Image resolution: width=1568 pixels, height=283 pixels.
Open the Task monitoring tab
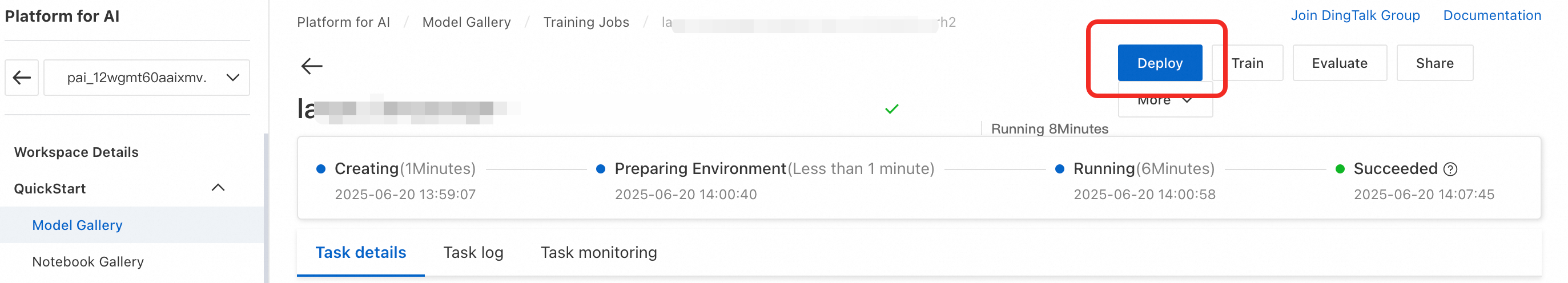point(598,253)
